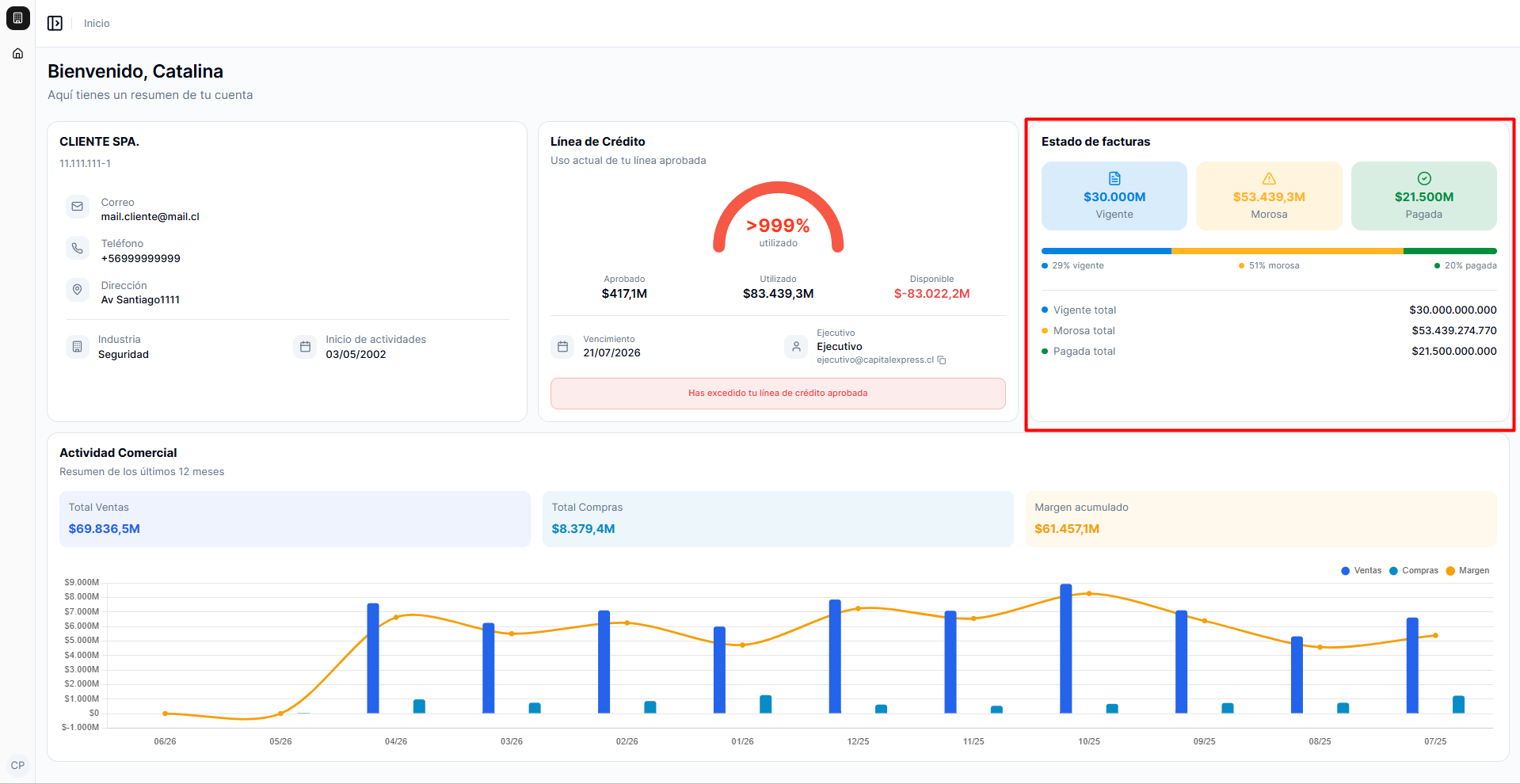Click the Vencimiento date 21/07/2026
This screenshot has width=1520, height=784.
[611, 353]
